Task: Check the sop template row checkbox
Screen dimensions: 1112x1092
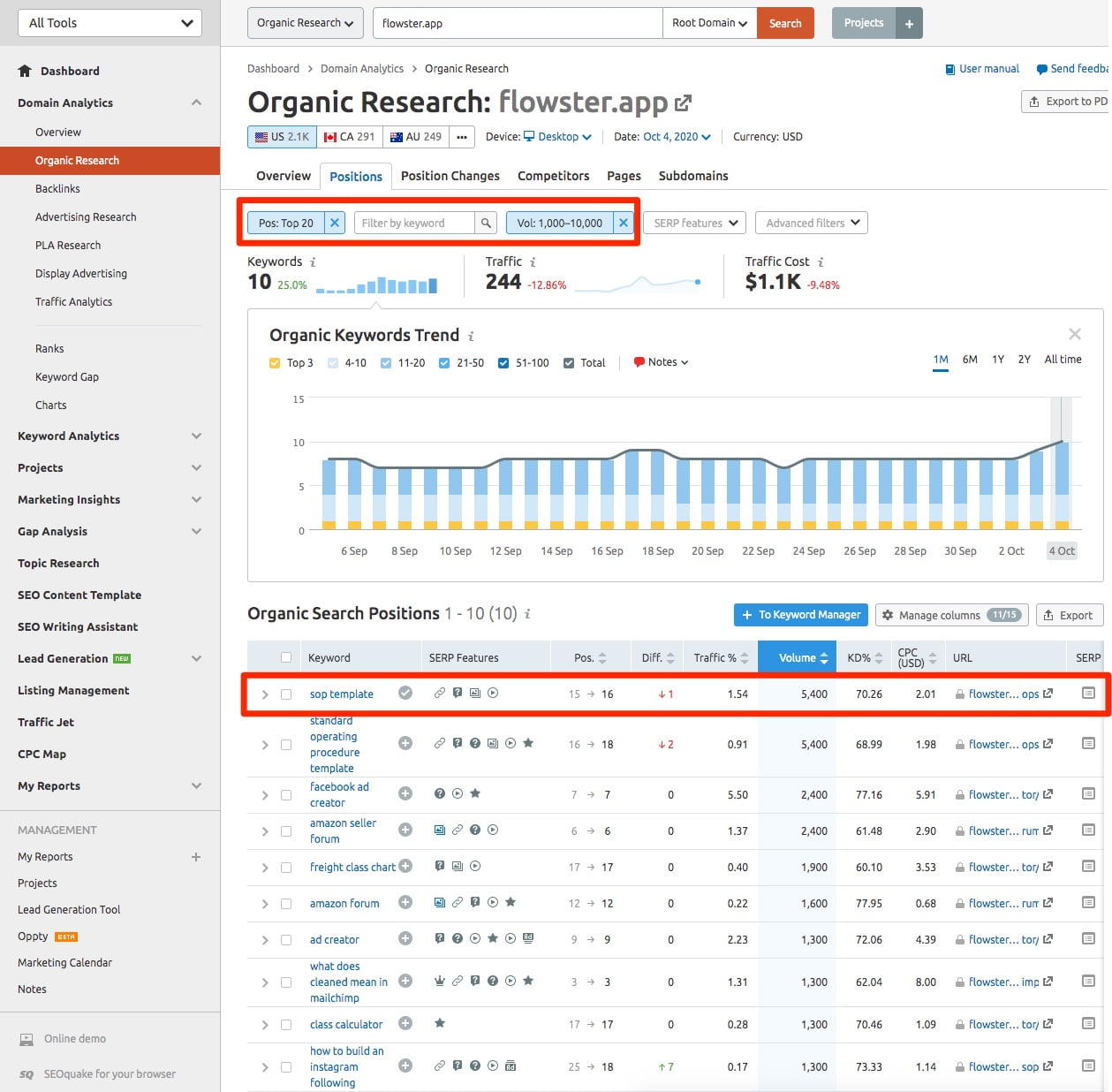Action: point(286,694)
